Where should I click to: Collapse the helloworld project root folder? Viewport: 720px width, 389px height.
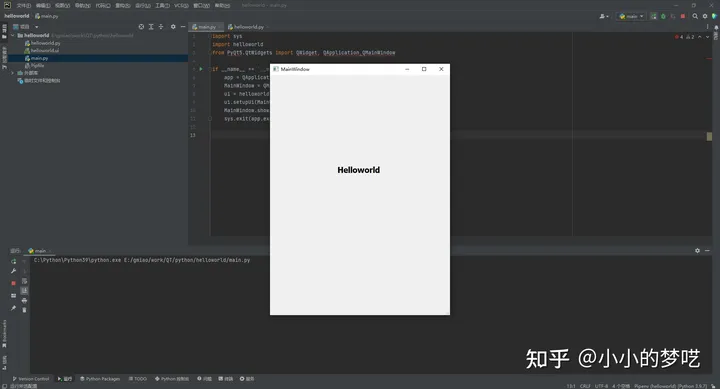click(x=13, y=35)
